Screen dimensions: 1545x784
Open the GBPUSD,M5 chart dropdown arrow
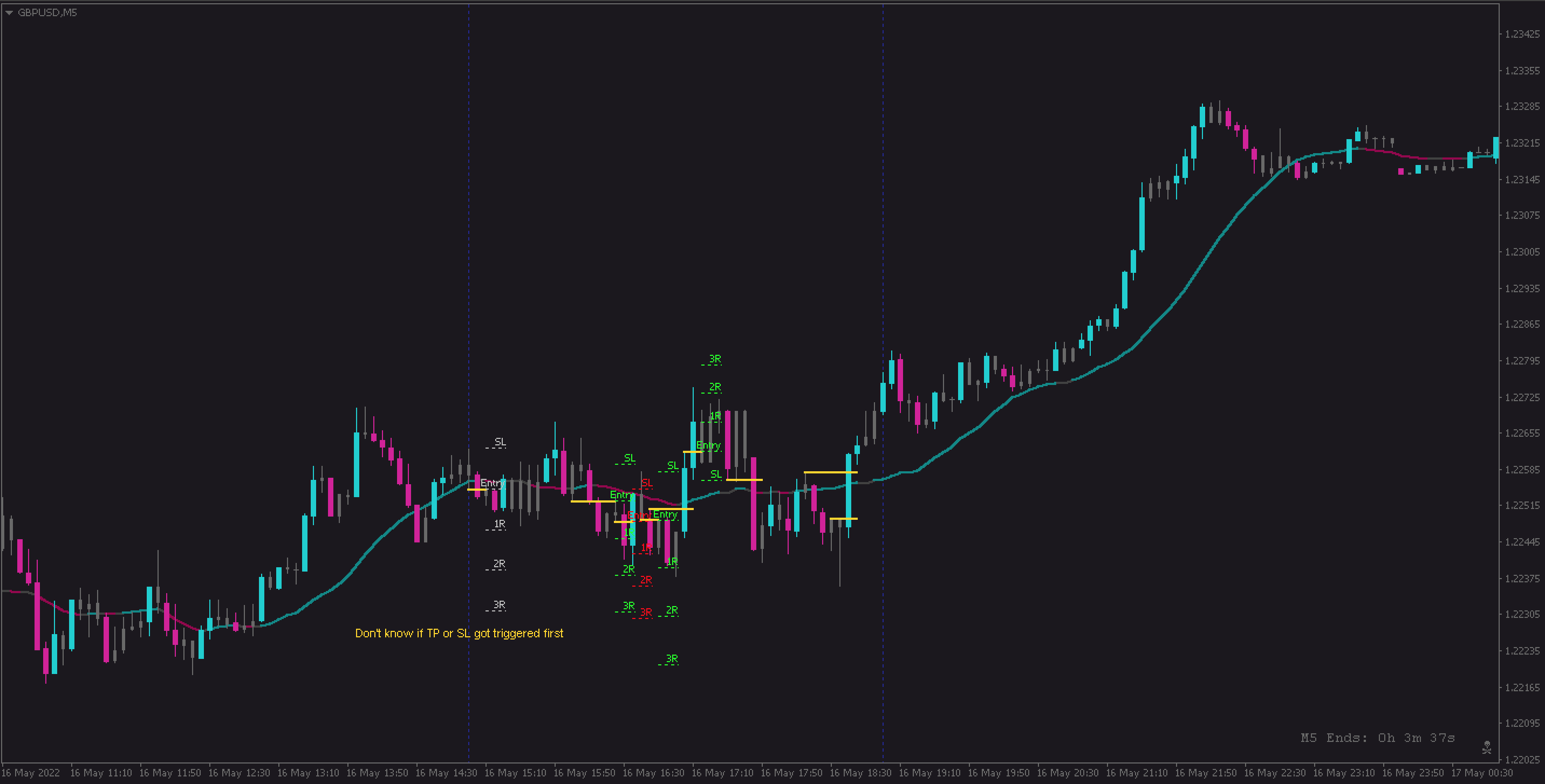point(9,12)
